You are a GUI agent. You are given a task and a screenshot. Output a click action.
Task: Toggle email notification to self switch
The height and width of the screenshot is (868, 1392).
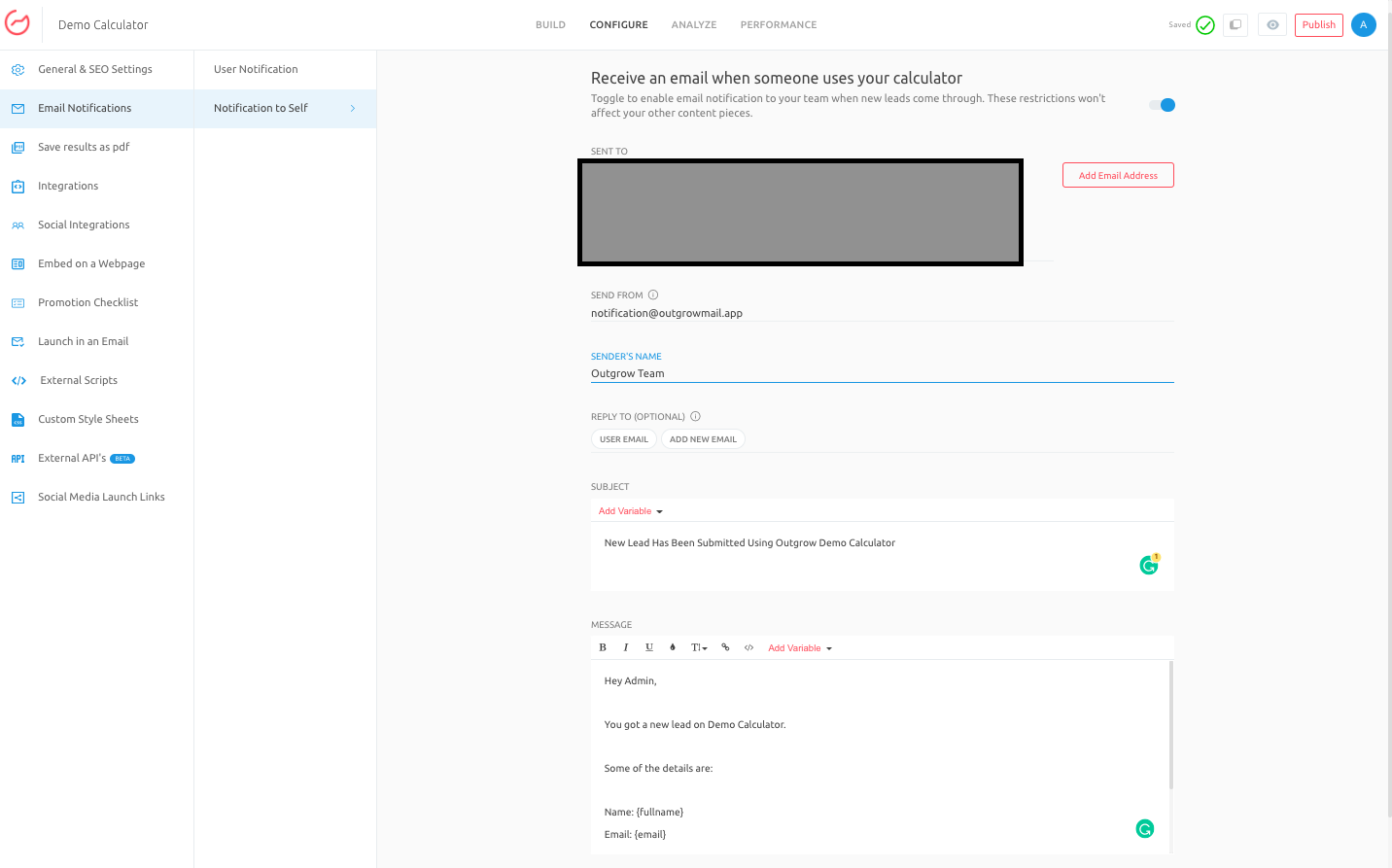pyautogui.click(x=1163, y=105)
